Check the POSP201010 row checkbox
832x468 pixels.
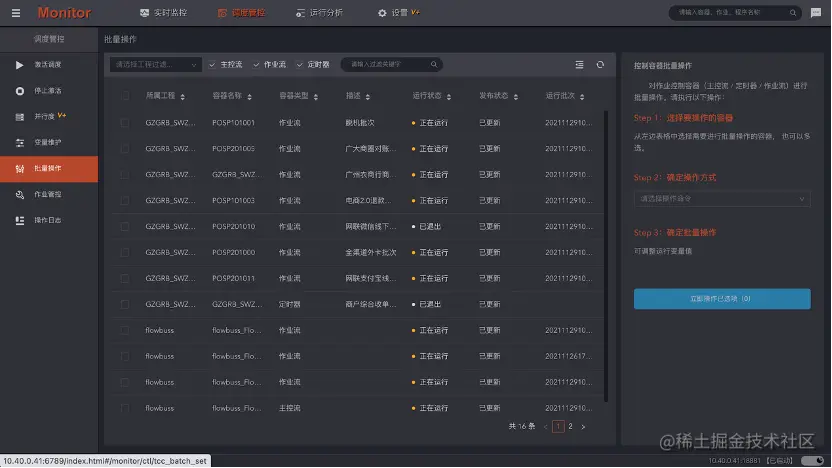click(x=125, y=227)
